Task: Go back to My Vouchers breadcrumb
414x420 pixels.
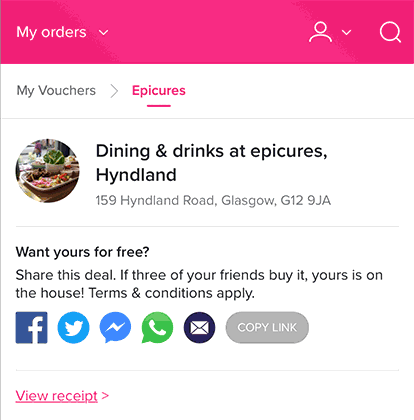Action: [x=56, y=91]
